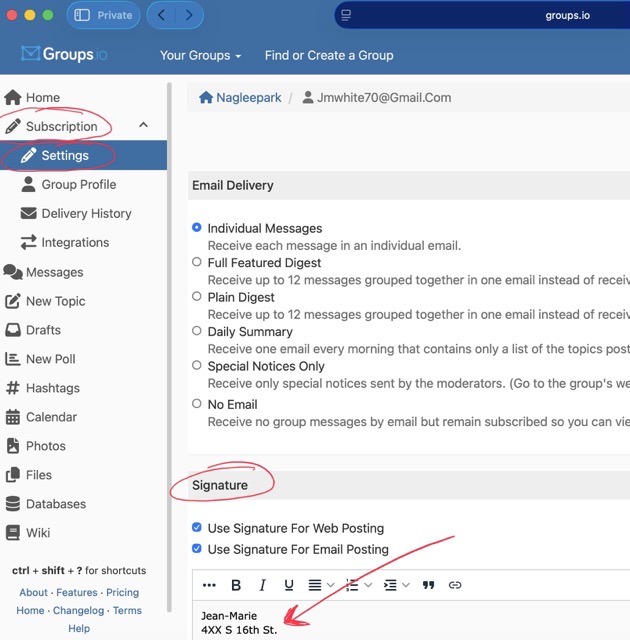Select the Full Featured Digest option
Screen dimensions: 630x640
pos(197,262)
